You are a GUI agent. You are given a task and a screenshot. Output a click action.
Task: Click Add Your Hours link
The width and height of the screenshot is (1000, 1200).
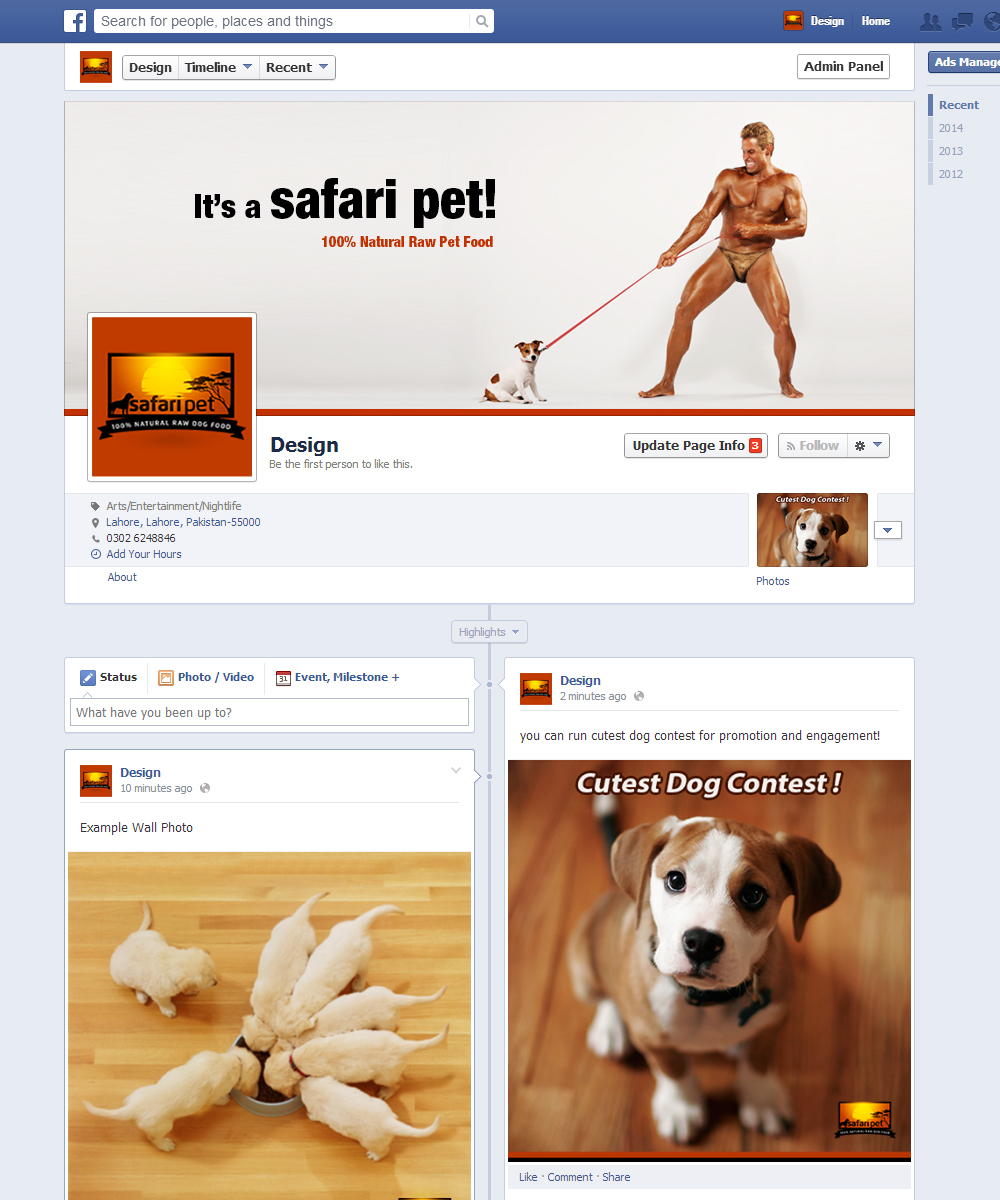coord(144,554)
